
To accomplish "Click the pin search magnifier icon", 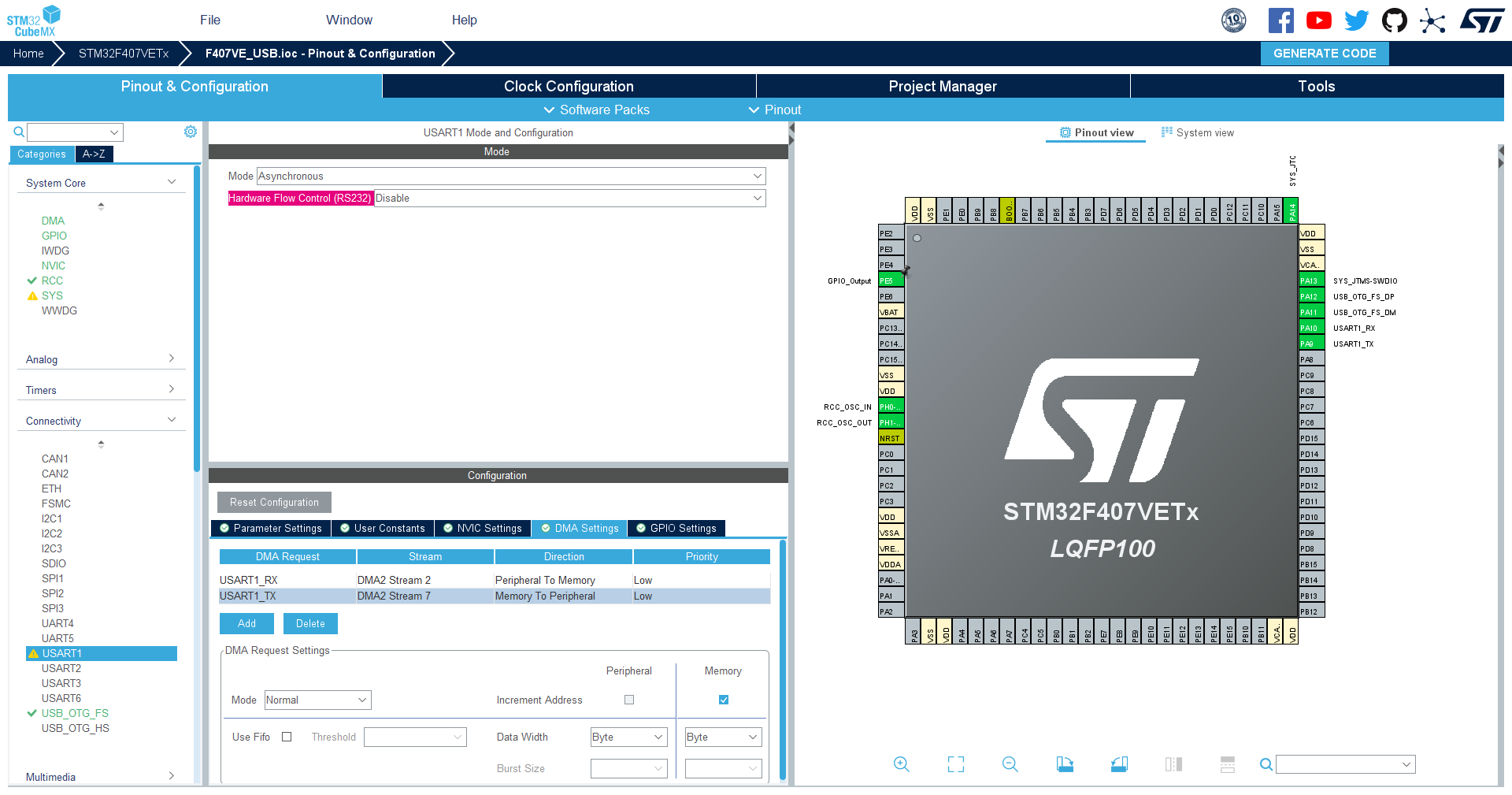I will pyautogui.click(x=1266, y=764).
